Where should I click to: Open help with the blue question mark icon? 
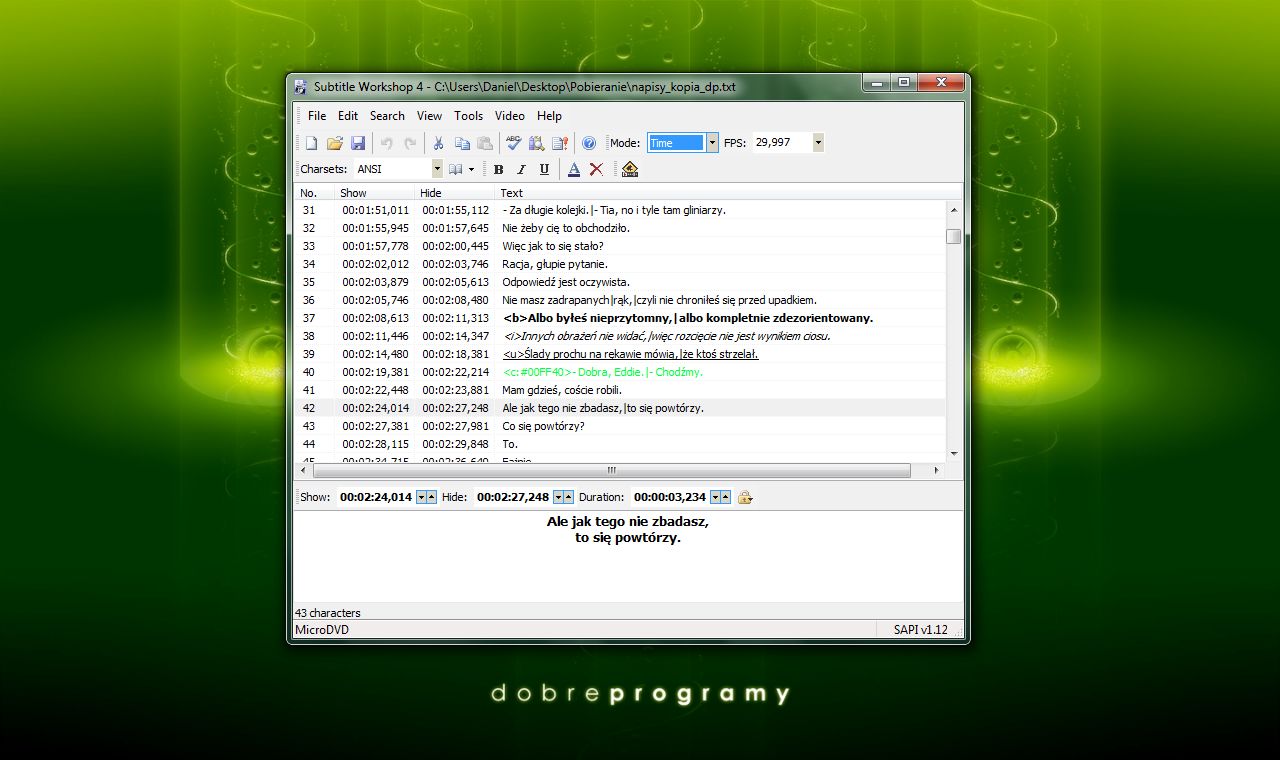589,143
